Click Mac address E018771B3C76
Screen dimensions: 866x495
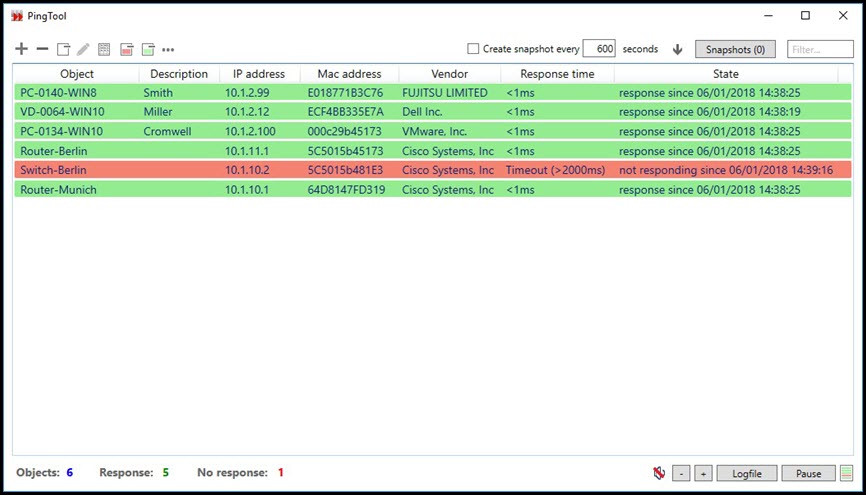tap(345, 93)
